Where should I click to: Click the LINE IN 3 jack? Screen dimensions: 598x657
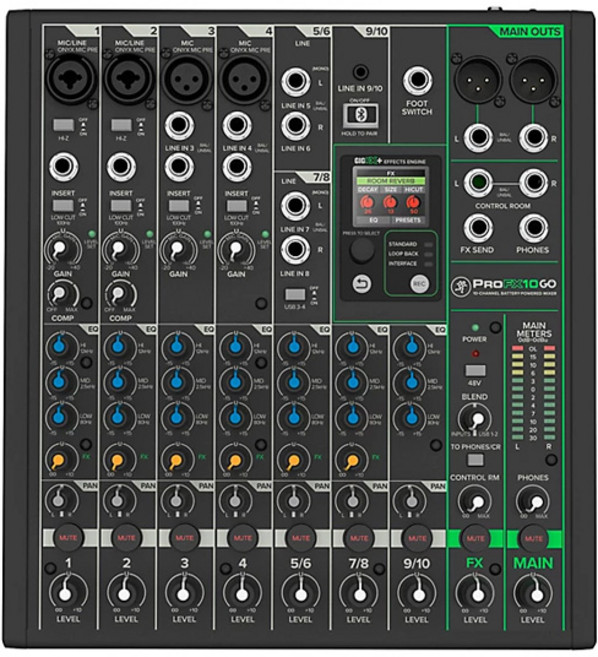click(x=179, y=125)
